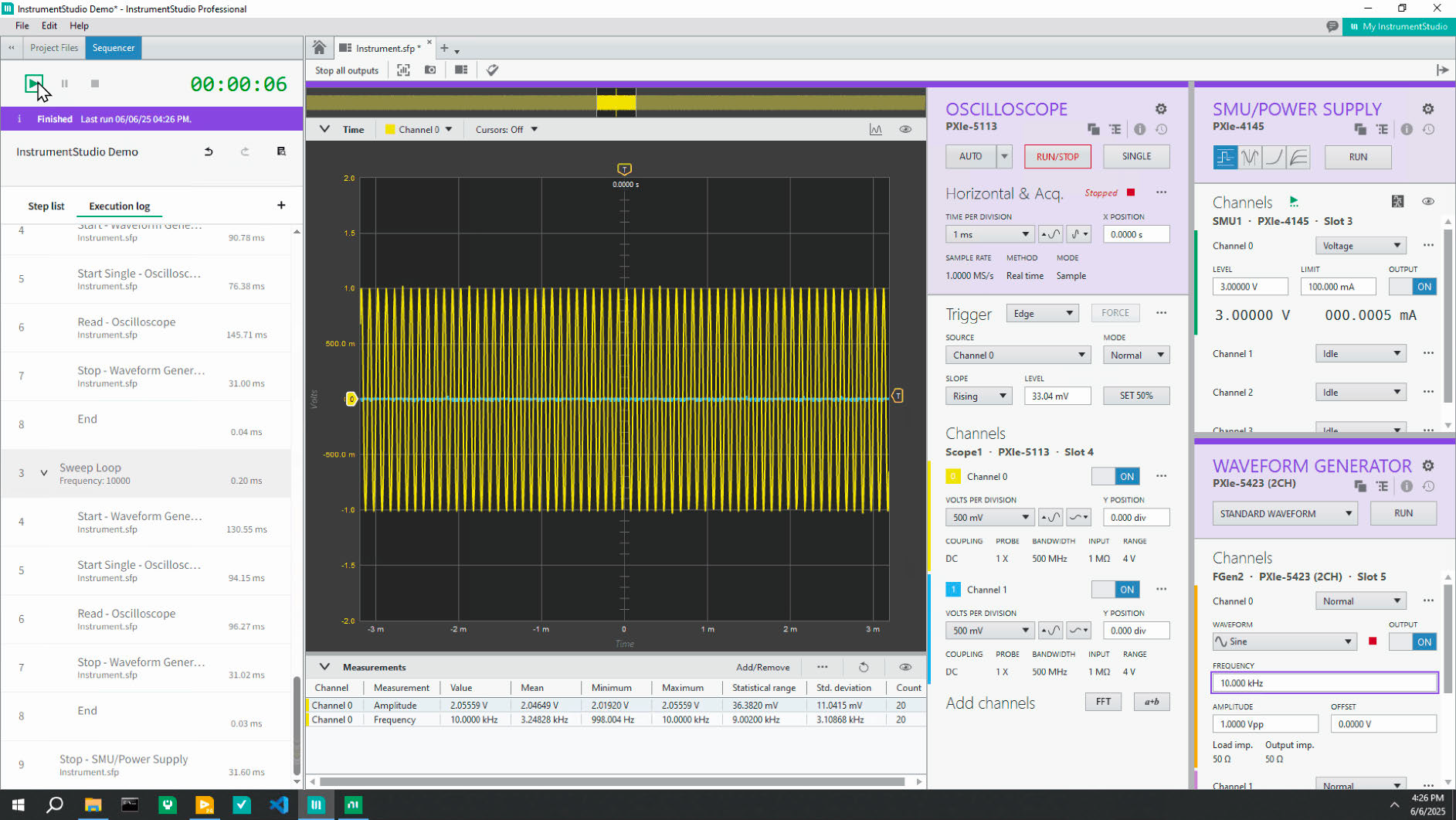Viewport: 1456px width, 820px height.
Task: Click the SET 50% trigger button
Action: [x=1135, y=396]
